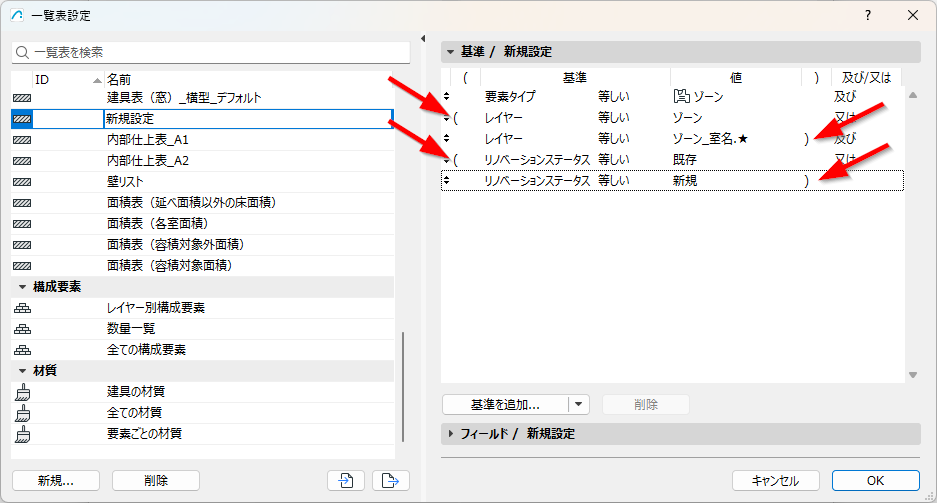Click the 基準 column header in criteria table
The image size is (937, 503).
[x=575, y=78]
